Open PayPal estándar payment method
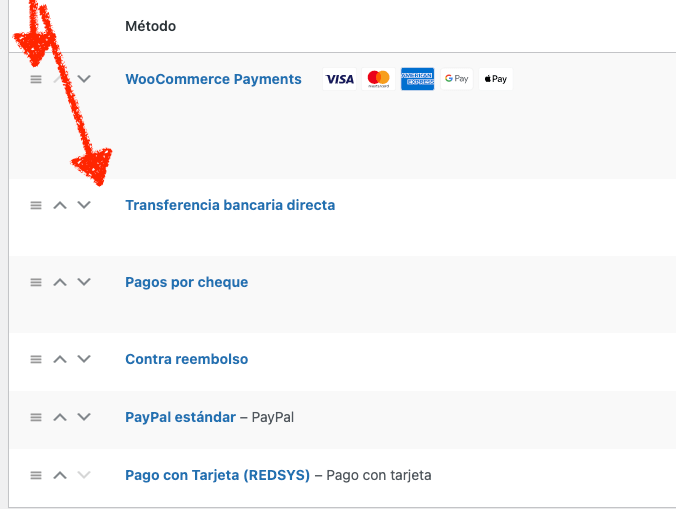This screenshot has height=509, width=676. (180, 417)
